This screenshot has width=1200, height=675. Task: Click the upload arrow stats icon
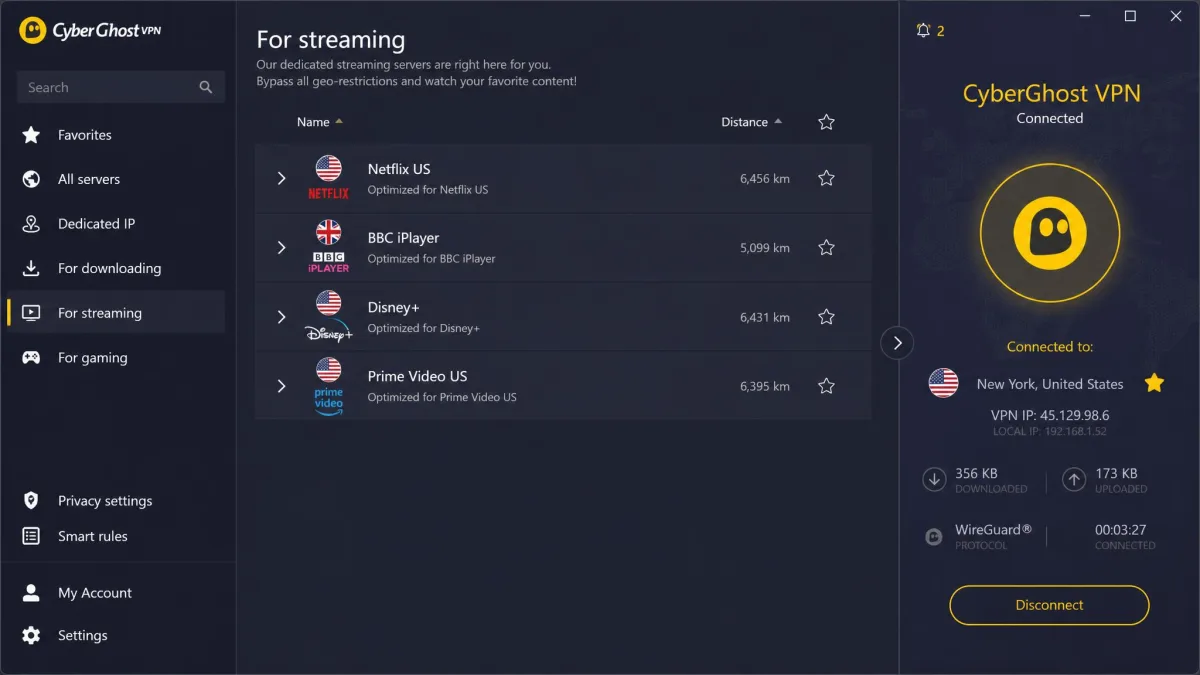(x=1074, y=480)
